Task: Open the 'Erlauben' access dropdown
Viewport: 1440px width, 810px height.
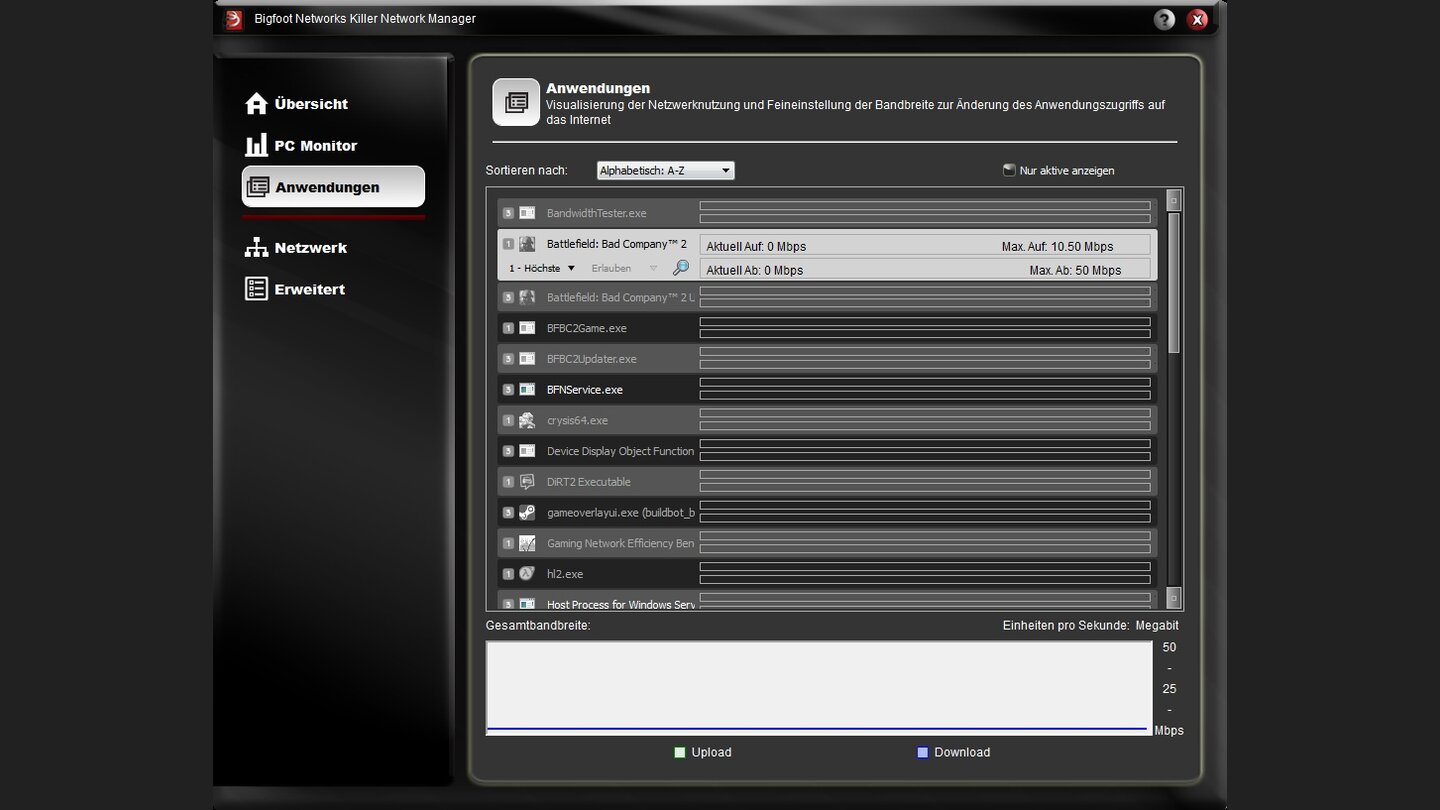Action: tap(624, 268)
